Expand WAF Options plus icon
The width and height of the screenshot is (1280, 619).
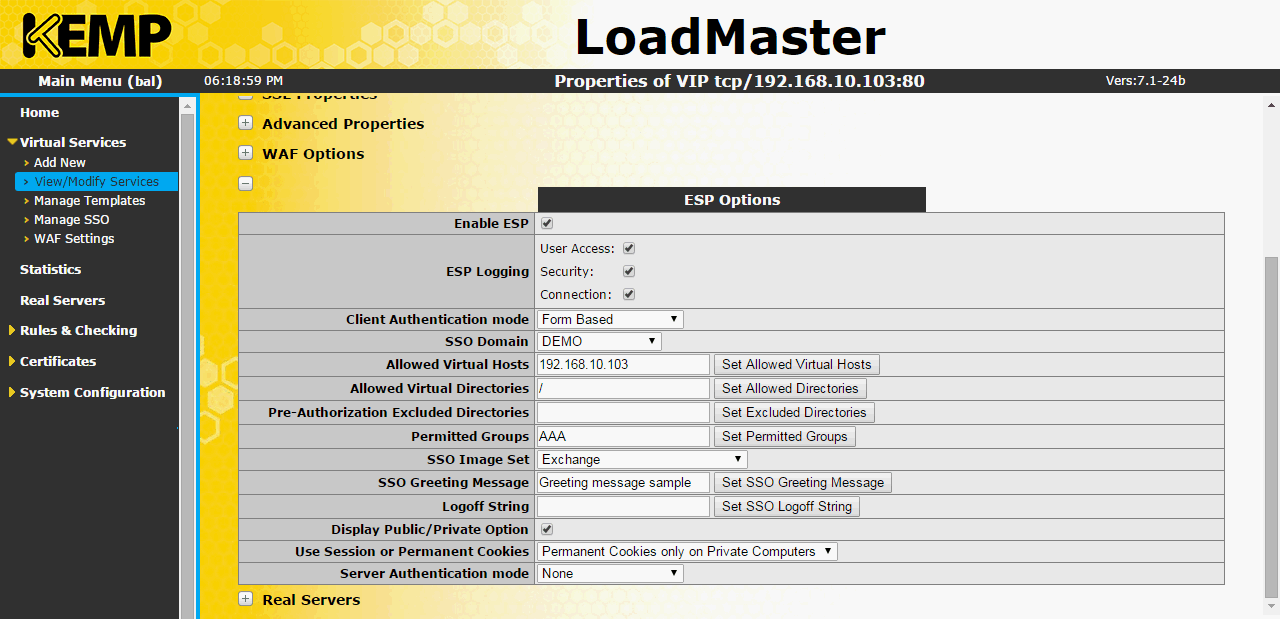click(x=245, y=154)
